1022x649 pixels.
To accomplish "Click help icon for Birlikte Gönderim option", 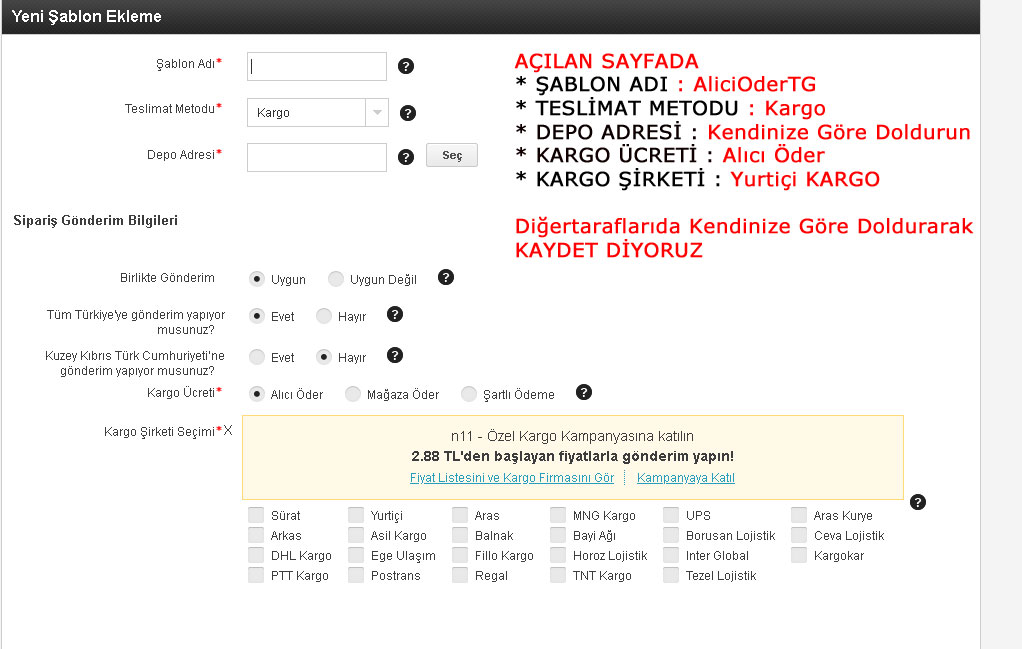I will click(x=446, y=277).
